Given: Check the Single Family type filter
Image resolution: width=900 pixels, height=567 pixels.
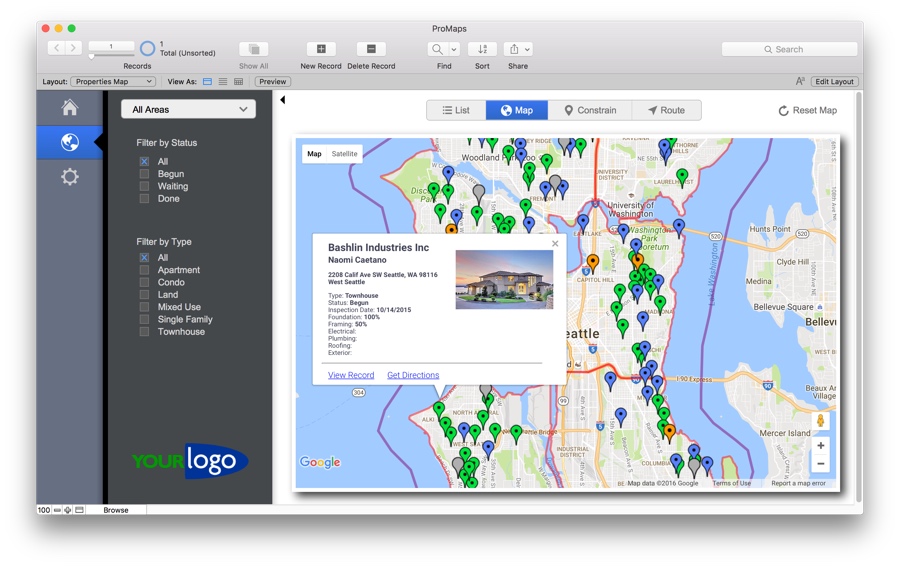Looking at the screenshot, I should click(144, 319).
